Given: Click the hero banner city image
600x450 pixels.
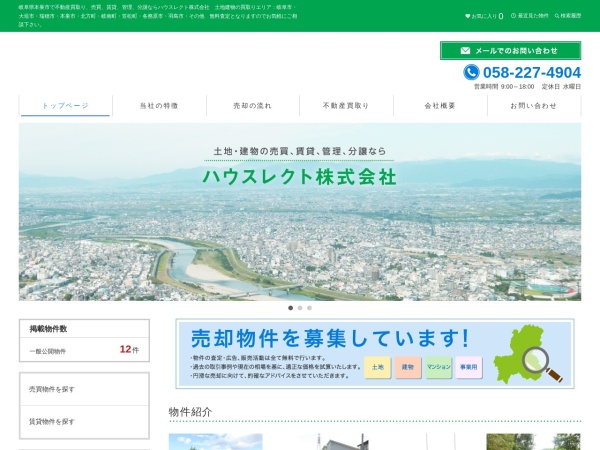Looking at the screenshot, I should pyautogui.click(x=300, y=212).
